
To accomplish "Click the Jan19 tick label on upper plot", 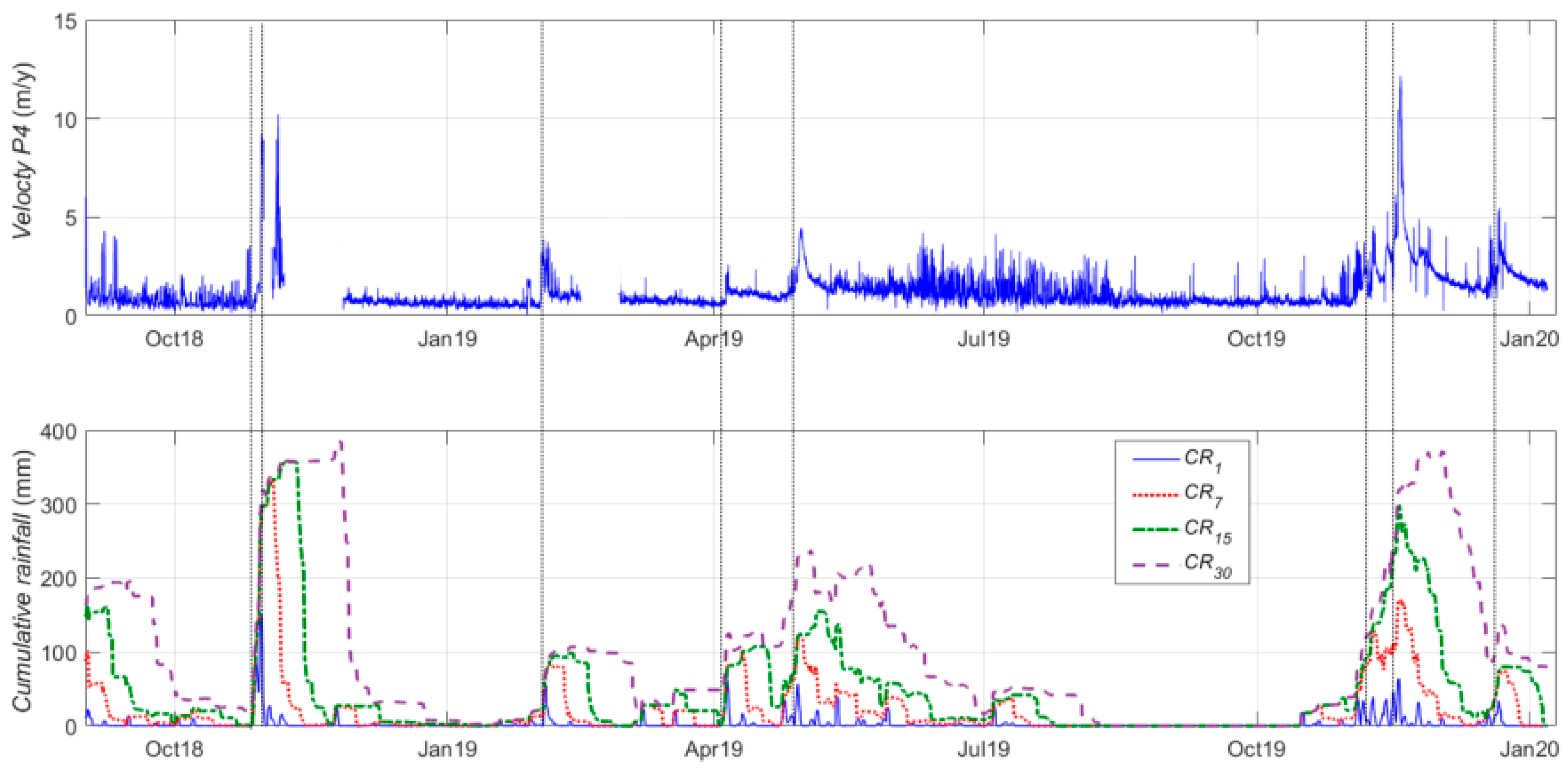I will 447,339.
